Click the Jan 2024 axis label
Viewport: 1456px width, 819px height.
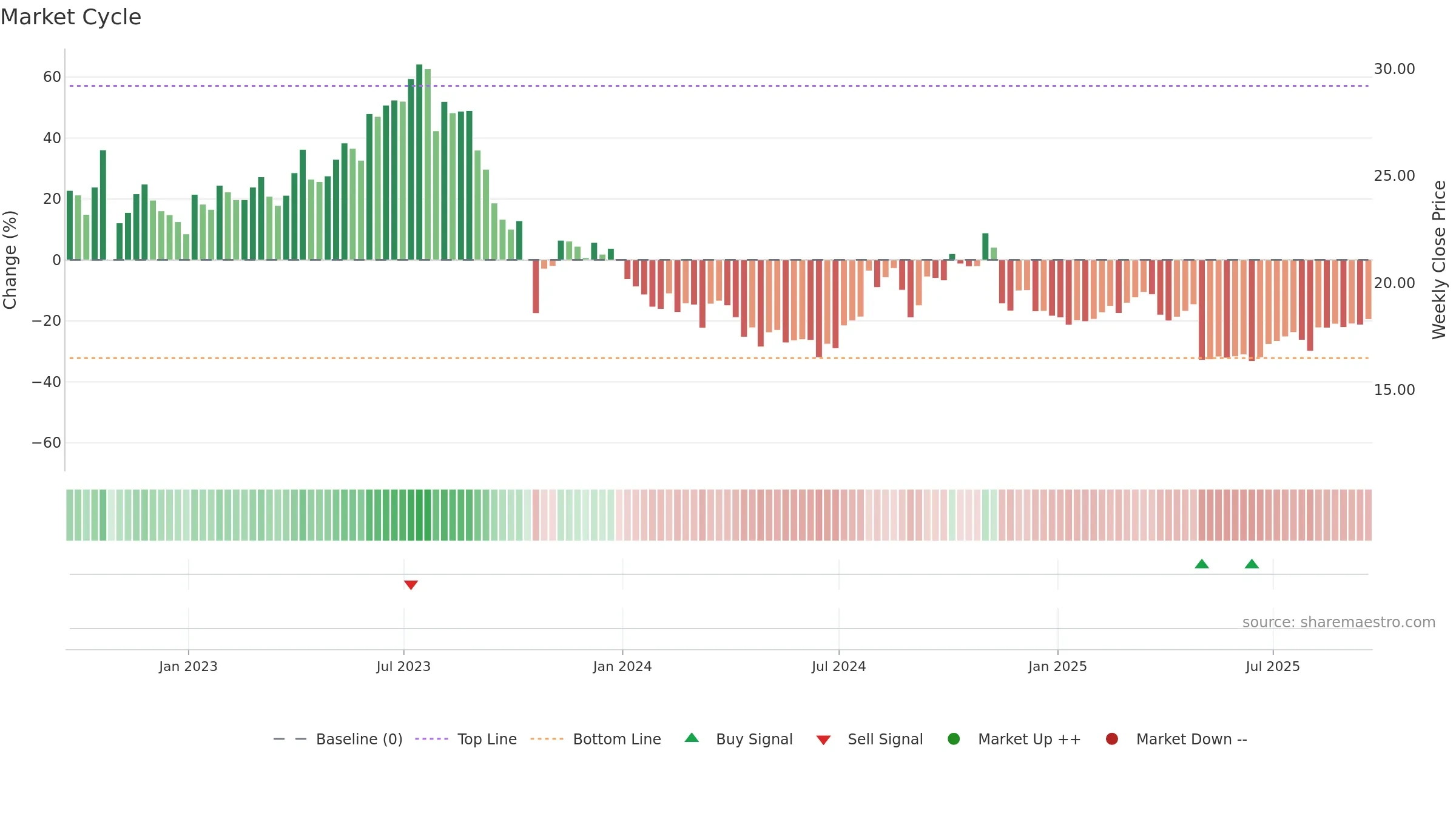[x=622, y=666]
